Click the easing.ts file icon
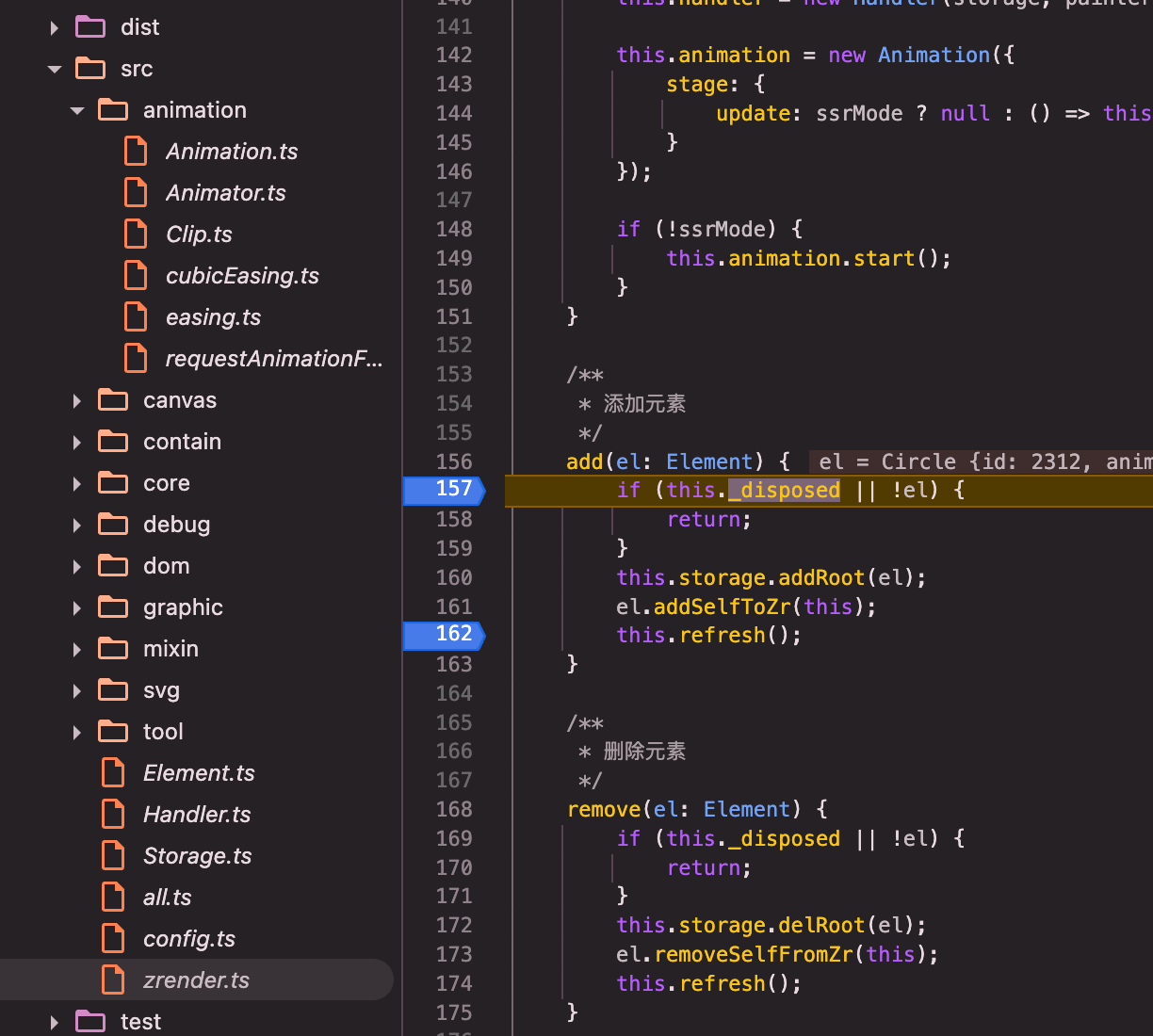Viewport: 1153px width, 1036px height. pyautogui.click(x=137, y=317)
